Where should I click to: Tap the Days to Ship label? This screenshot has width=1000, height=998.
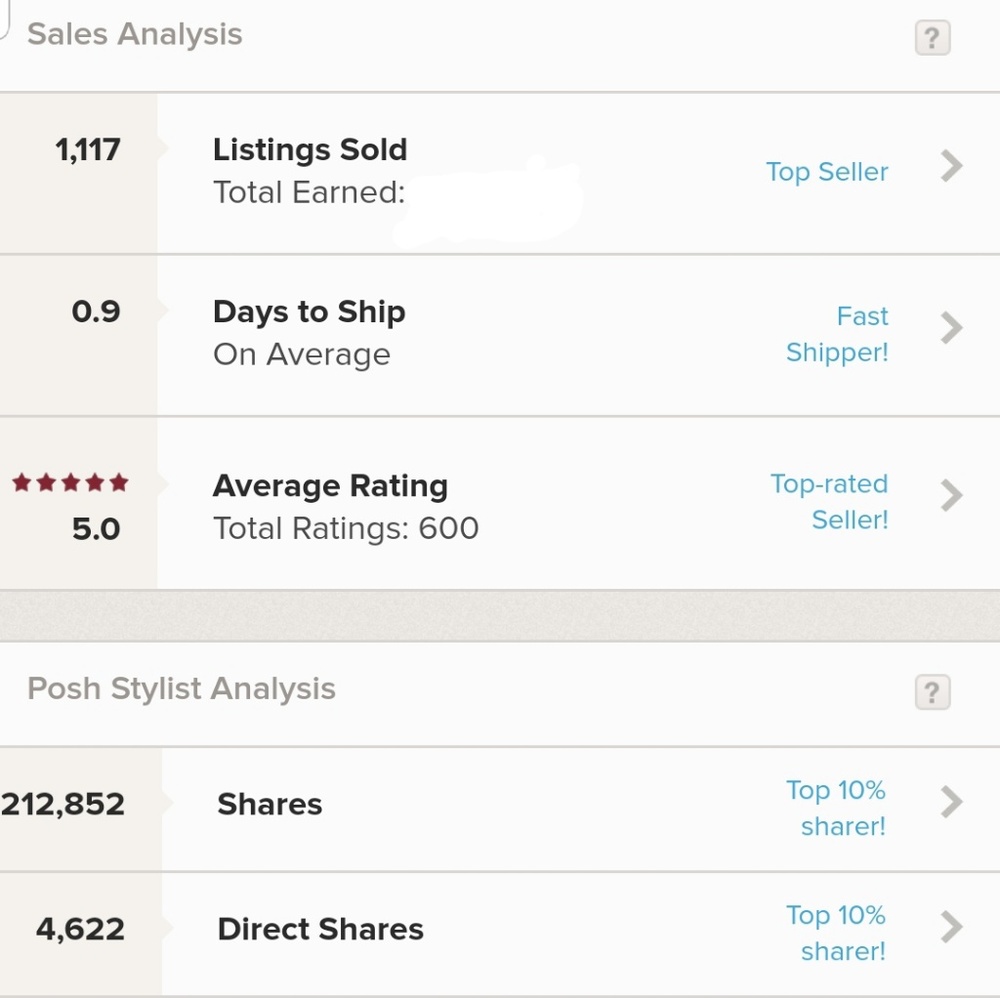pos(309,312)
